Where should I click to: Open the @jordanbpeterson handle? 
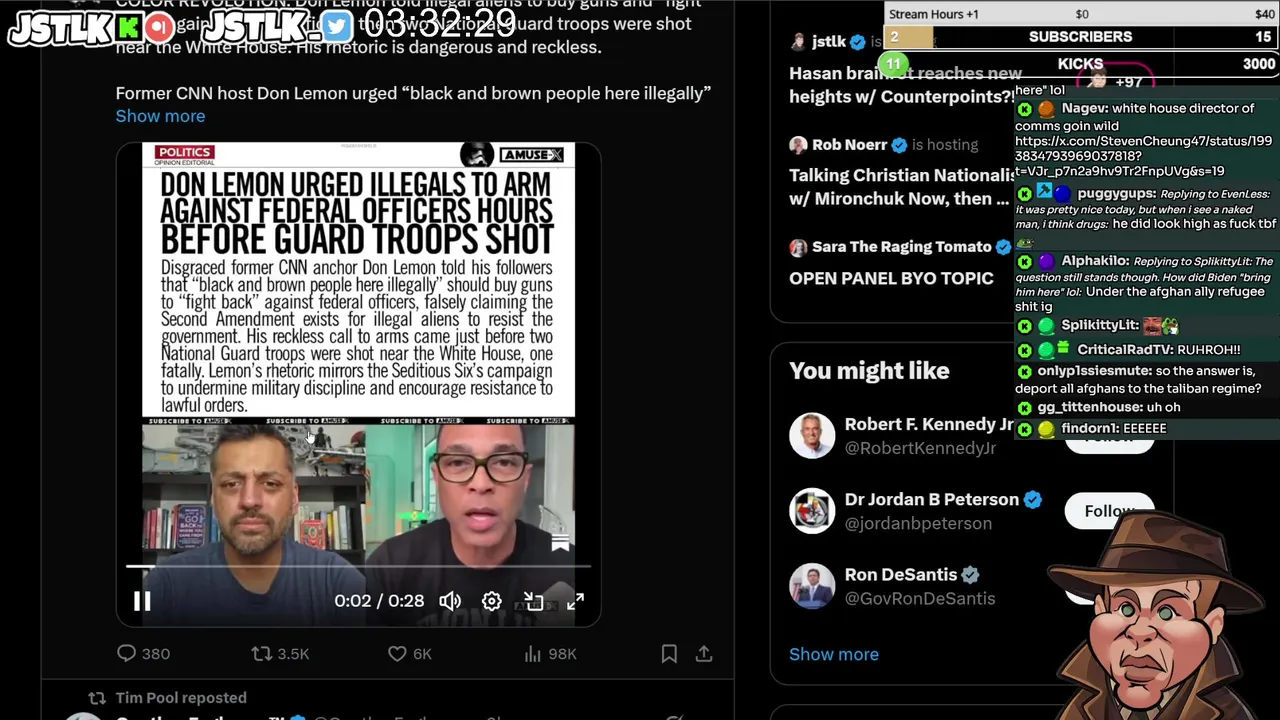click(918, 523)
